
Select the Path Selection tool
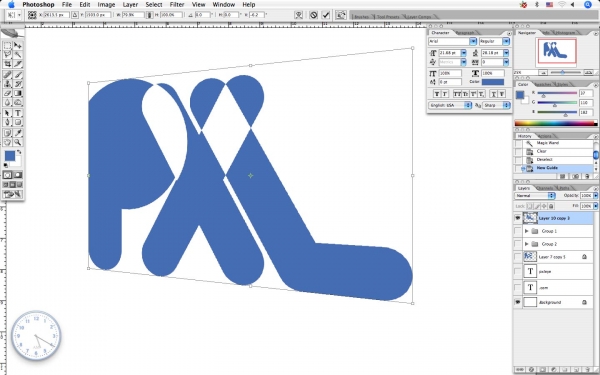7,113
